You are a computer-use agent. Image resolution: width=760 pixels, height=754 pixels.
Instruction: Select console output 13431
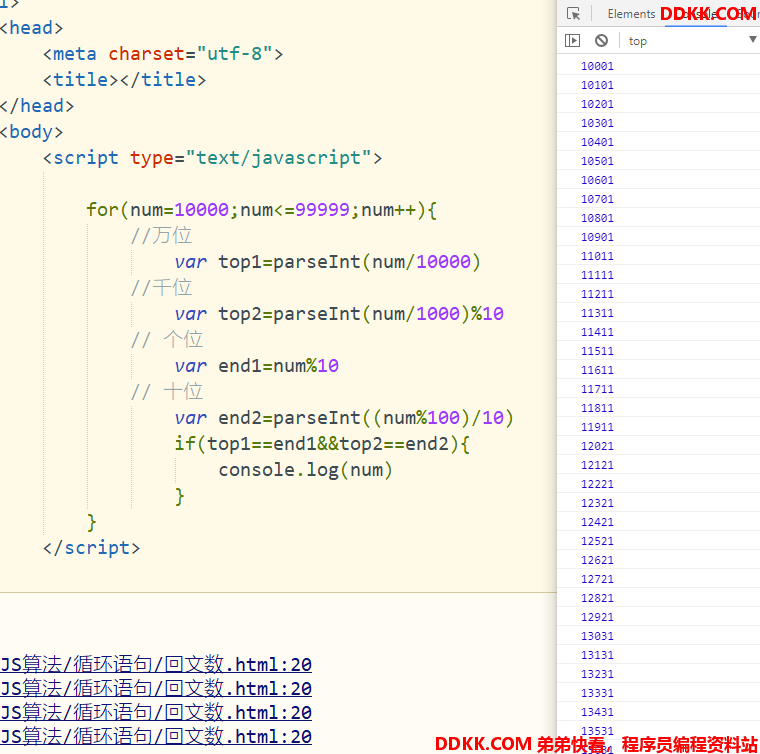tap(597, 712)
